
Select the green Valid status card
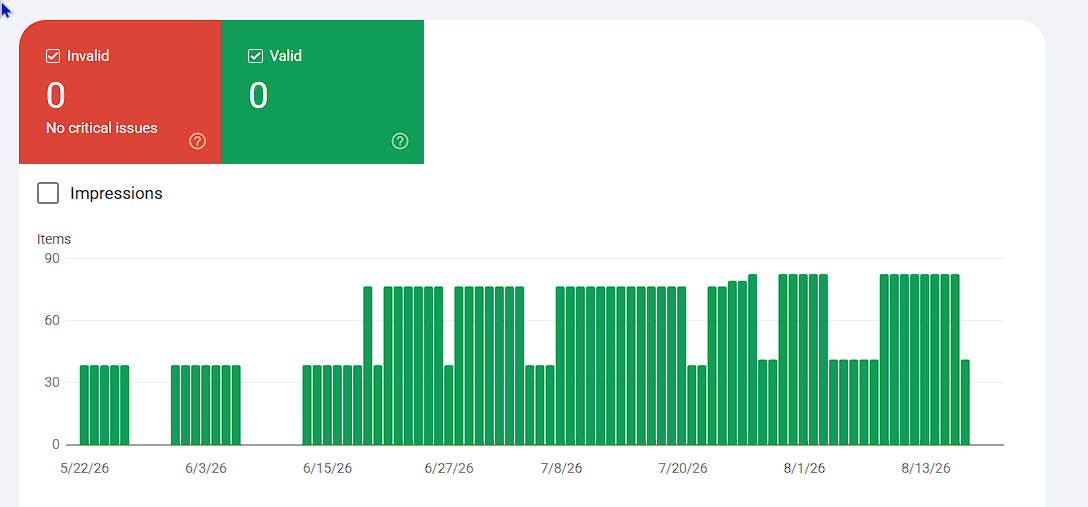pyautogui.click(x=323, y=92)
